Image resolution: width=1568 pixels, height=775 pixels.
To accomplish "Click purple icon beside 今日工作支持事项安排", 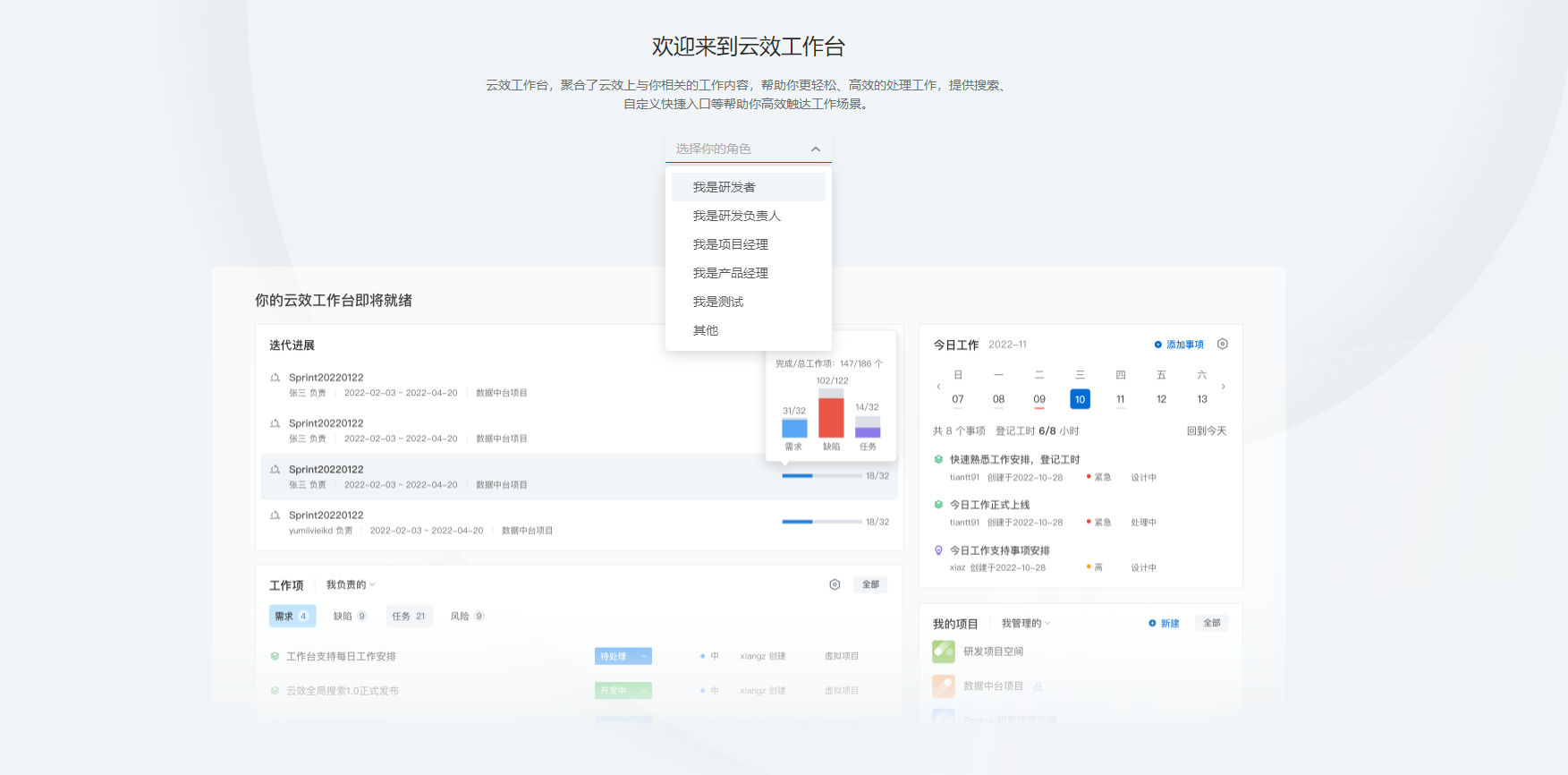I will (938, 550).
